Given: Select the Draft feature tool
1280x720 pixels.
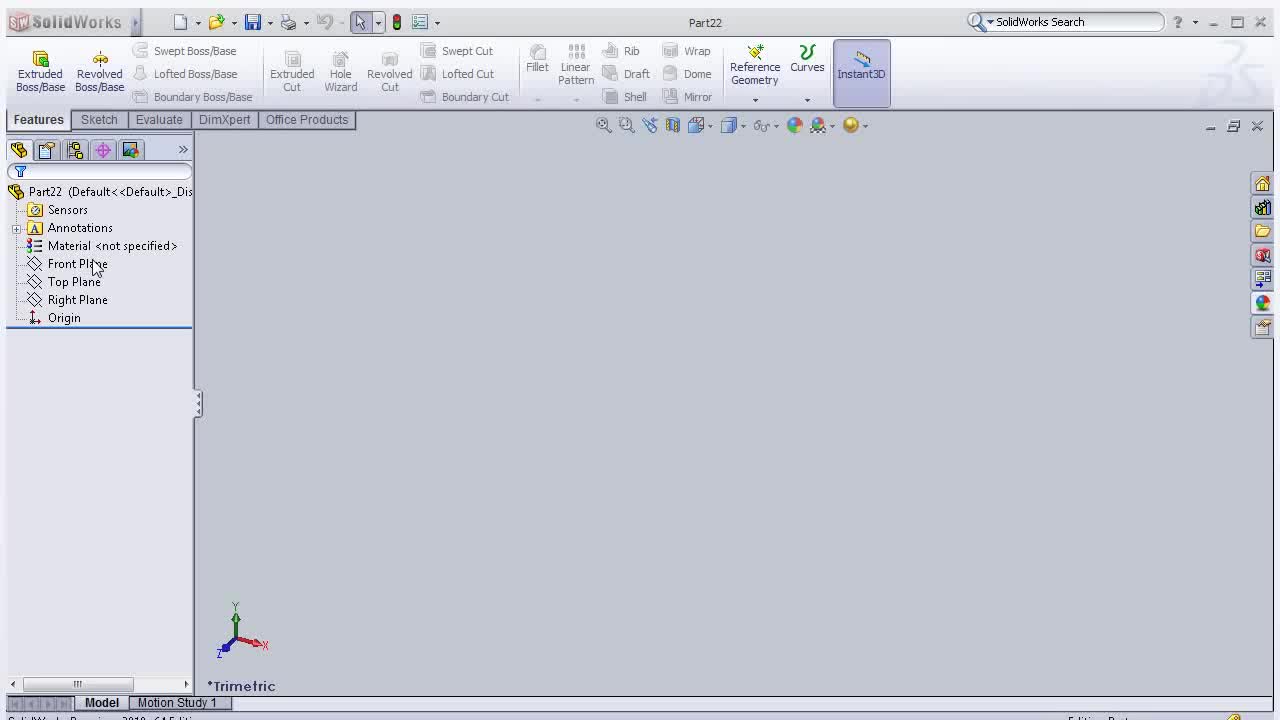Looking at the screenshot, I should click(626, 74).
